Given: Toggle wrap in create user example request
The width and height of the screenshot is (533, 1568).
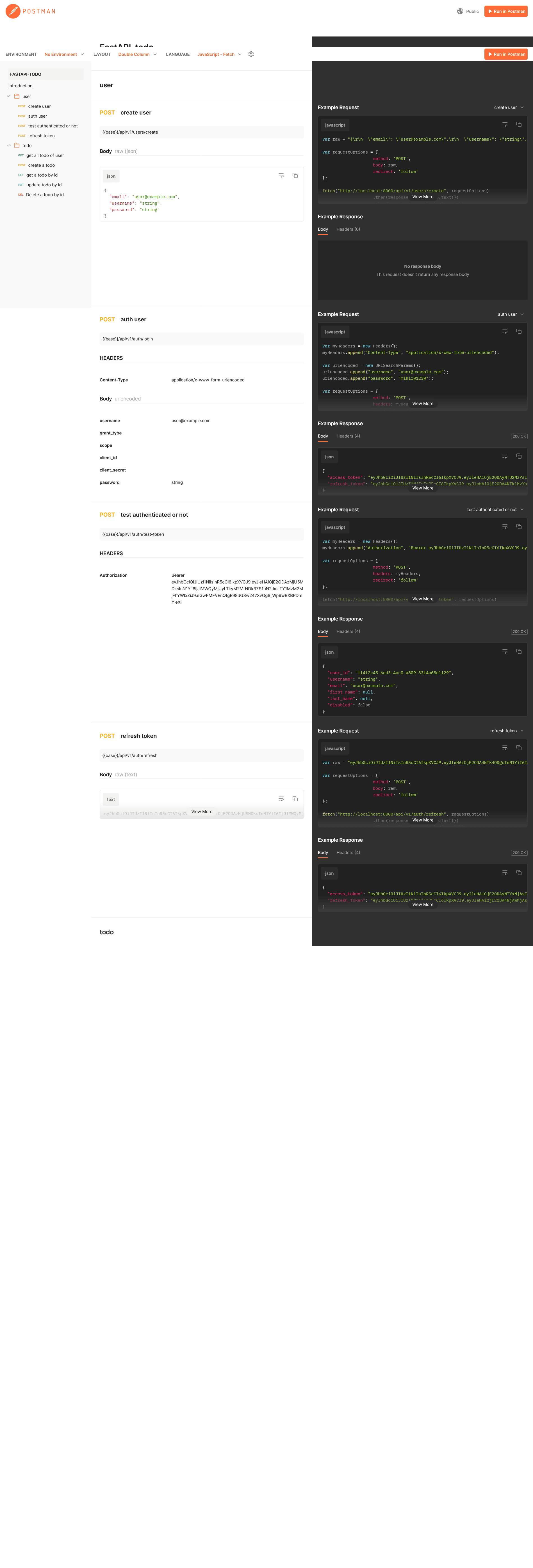Looking at the screenshot, I should click(504, 124).
